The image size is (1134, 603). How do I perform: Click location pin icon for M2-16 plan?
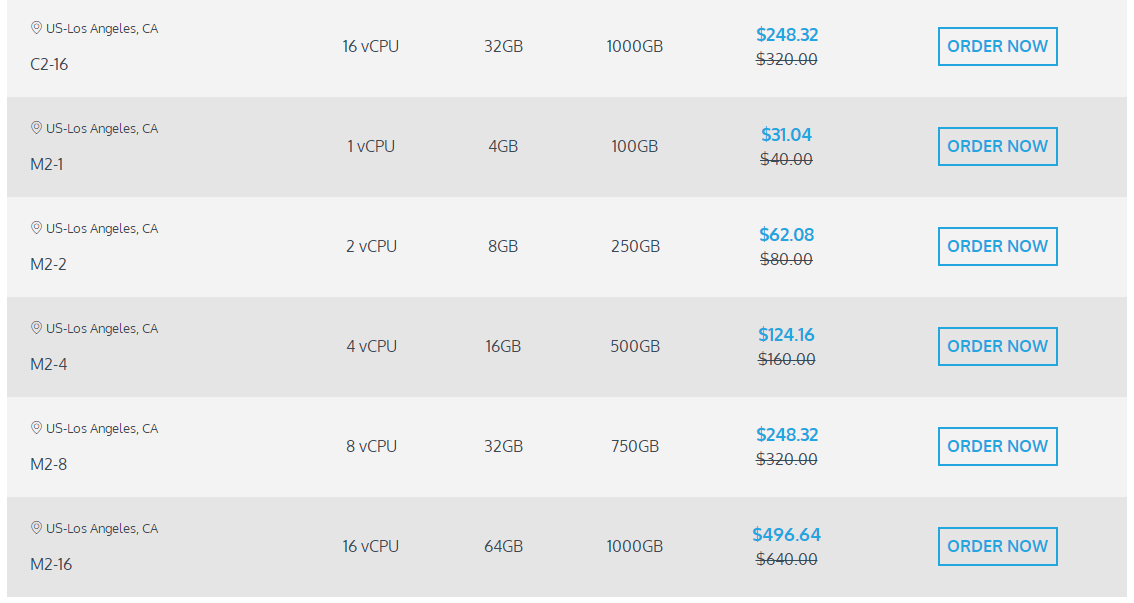36,528
